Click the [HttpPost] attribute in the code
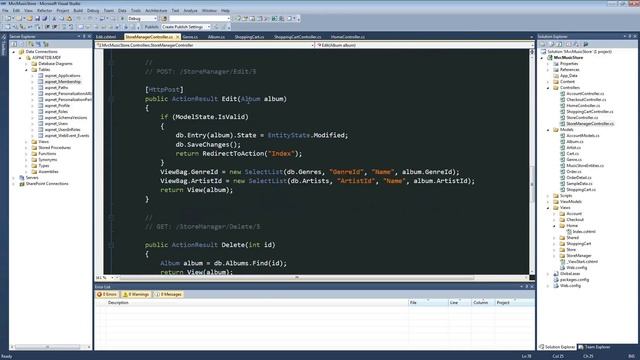Viewport: 640px width, 360px height. click(x=164, y=89)
